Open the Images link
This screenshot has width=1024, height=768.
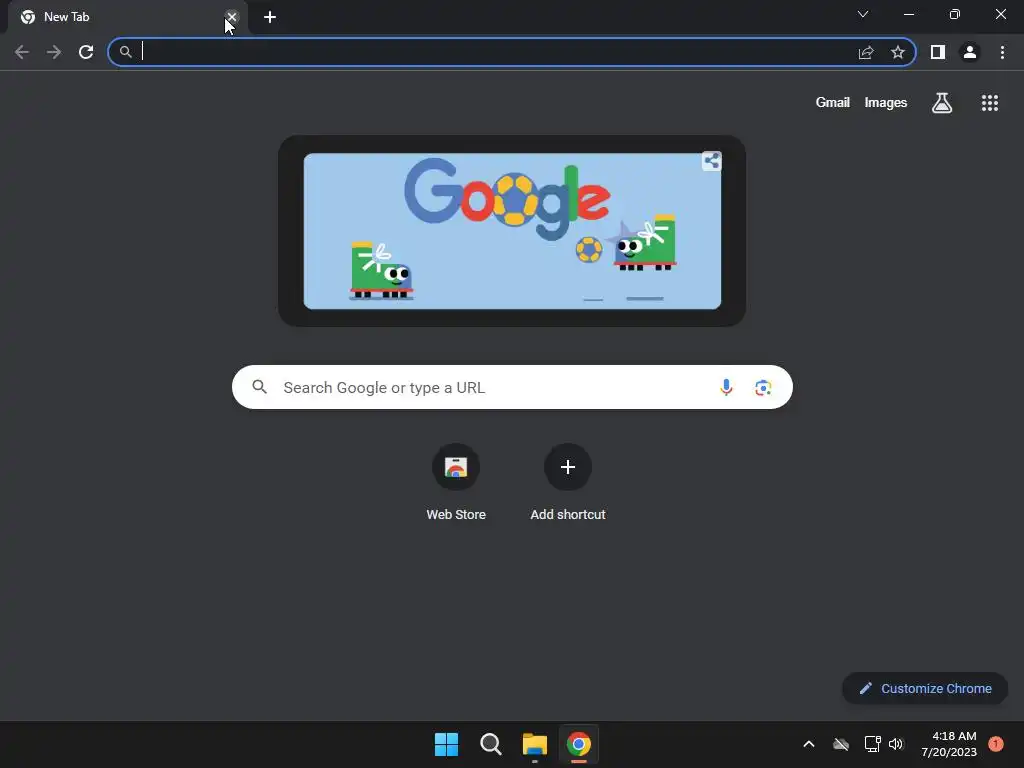click(886, 103)
